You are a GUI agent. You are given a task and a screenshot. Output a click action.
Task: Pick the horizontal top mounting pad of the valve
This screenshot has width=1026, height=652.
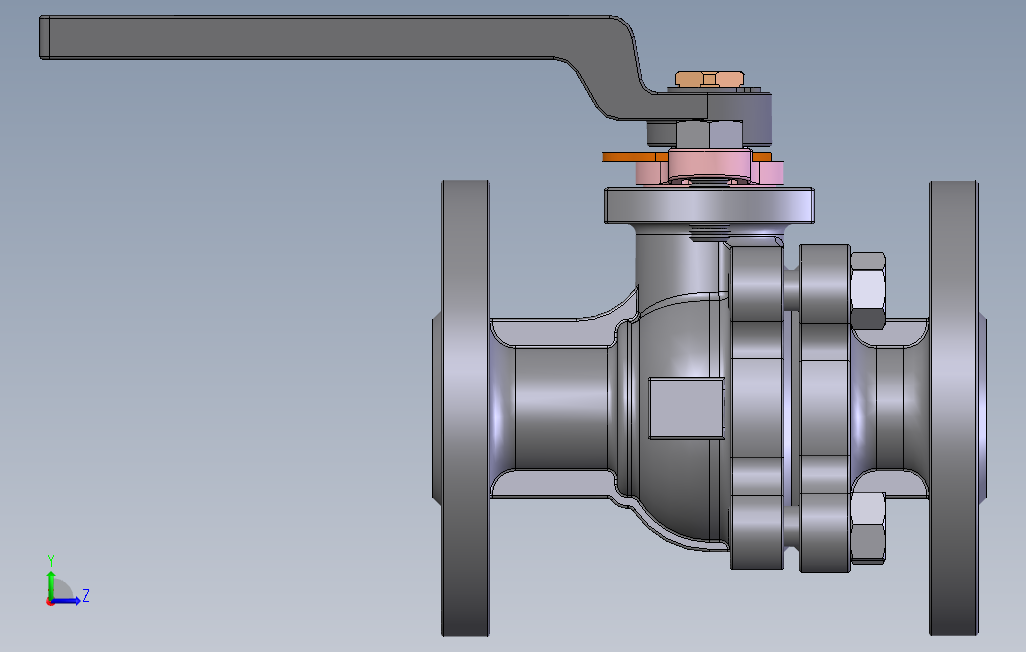pos(709,206)
